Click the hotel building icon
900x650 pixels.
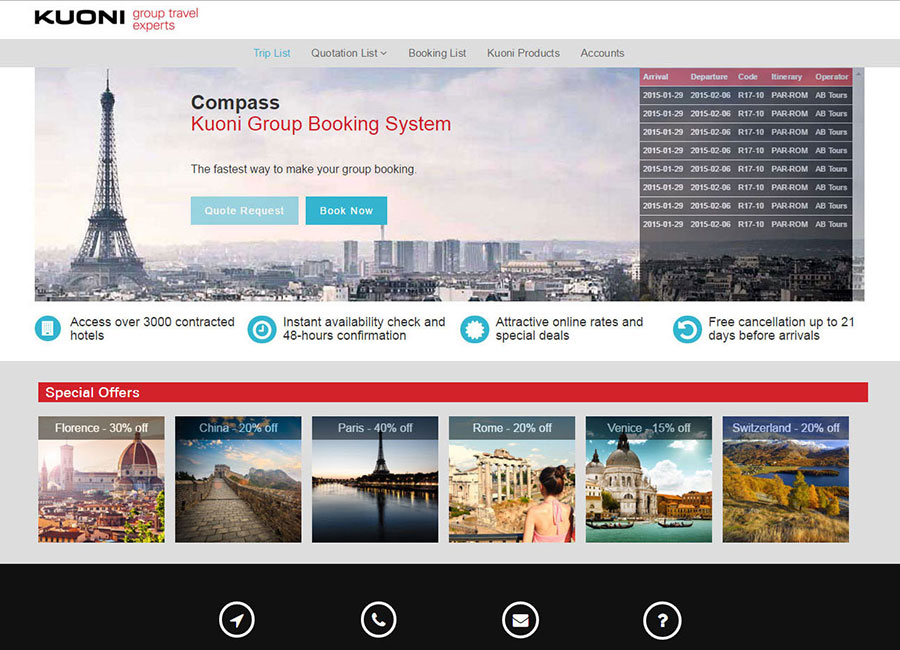click(x=48, y=329)
